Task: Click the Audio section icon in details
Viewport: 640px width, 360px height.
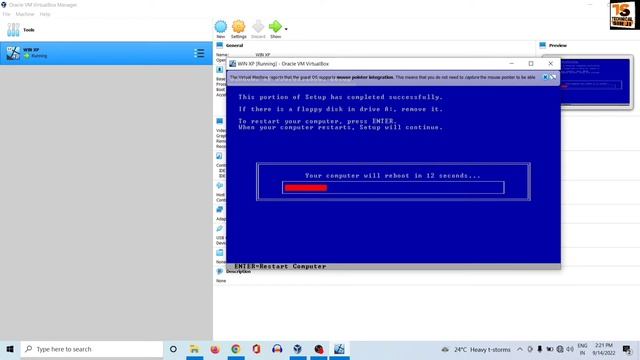Action: click(220, 186)
